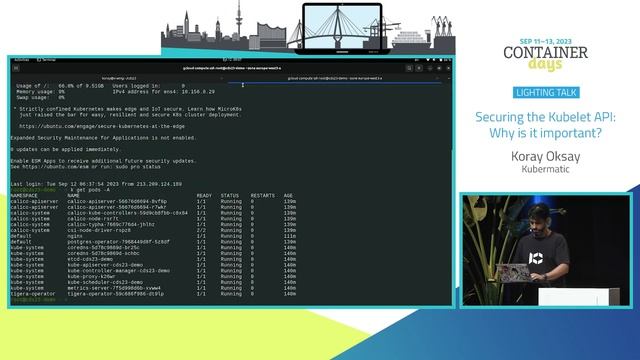Click the STATUS column header
Screen dimensions: 640x360
pos(230,196)
